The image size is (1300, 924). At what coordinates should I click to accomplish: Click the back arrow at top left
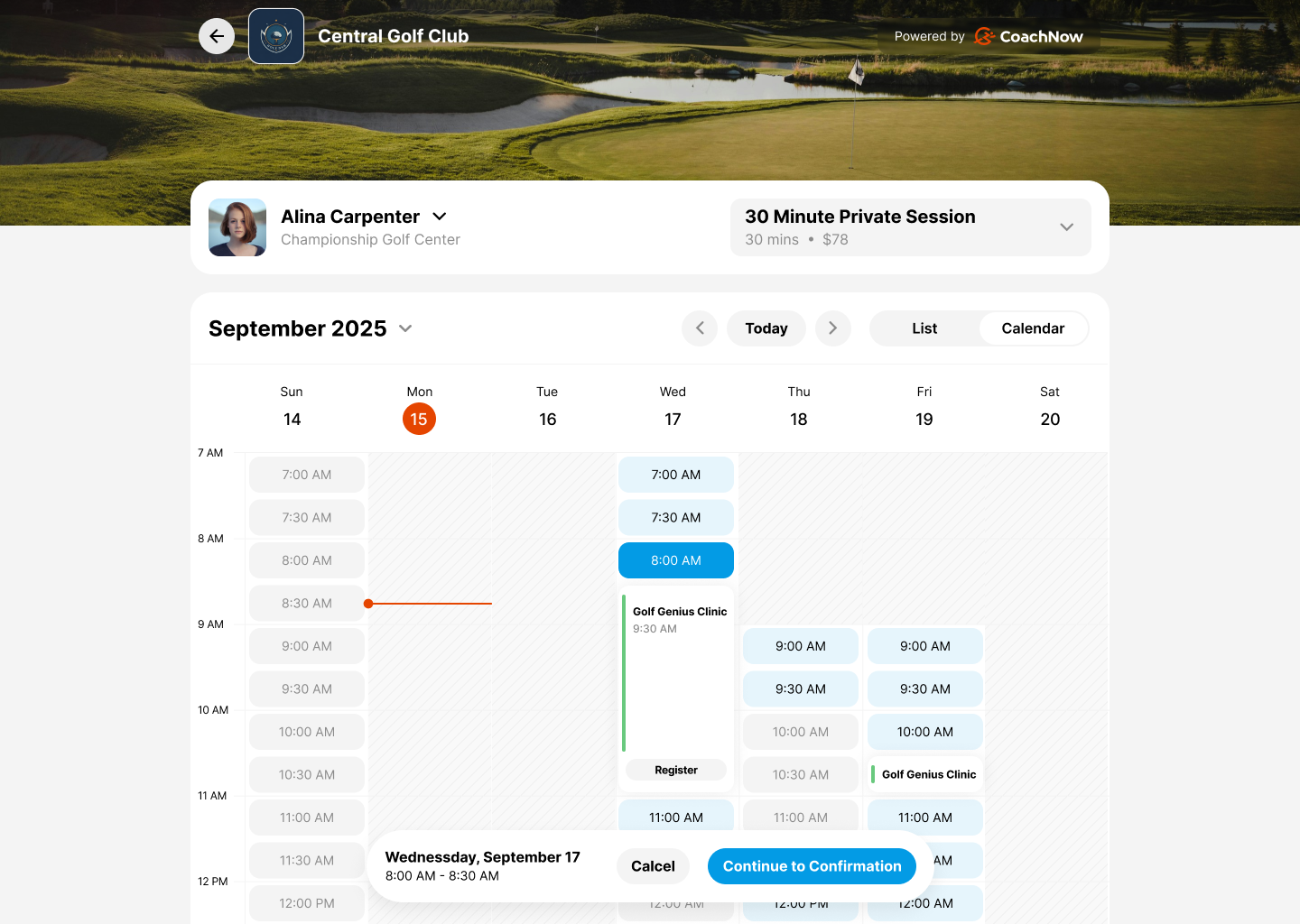coord(217,36)
